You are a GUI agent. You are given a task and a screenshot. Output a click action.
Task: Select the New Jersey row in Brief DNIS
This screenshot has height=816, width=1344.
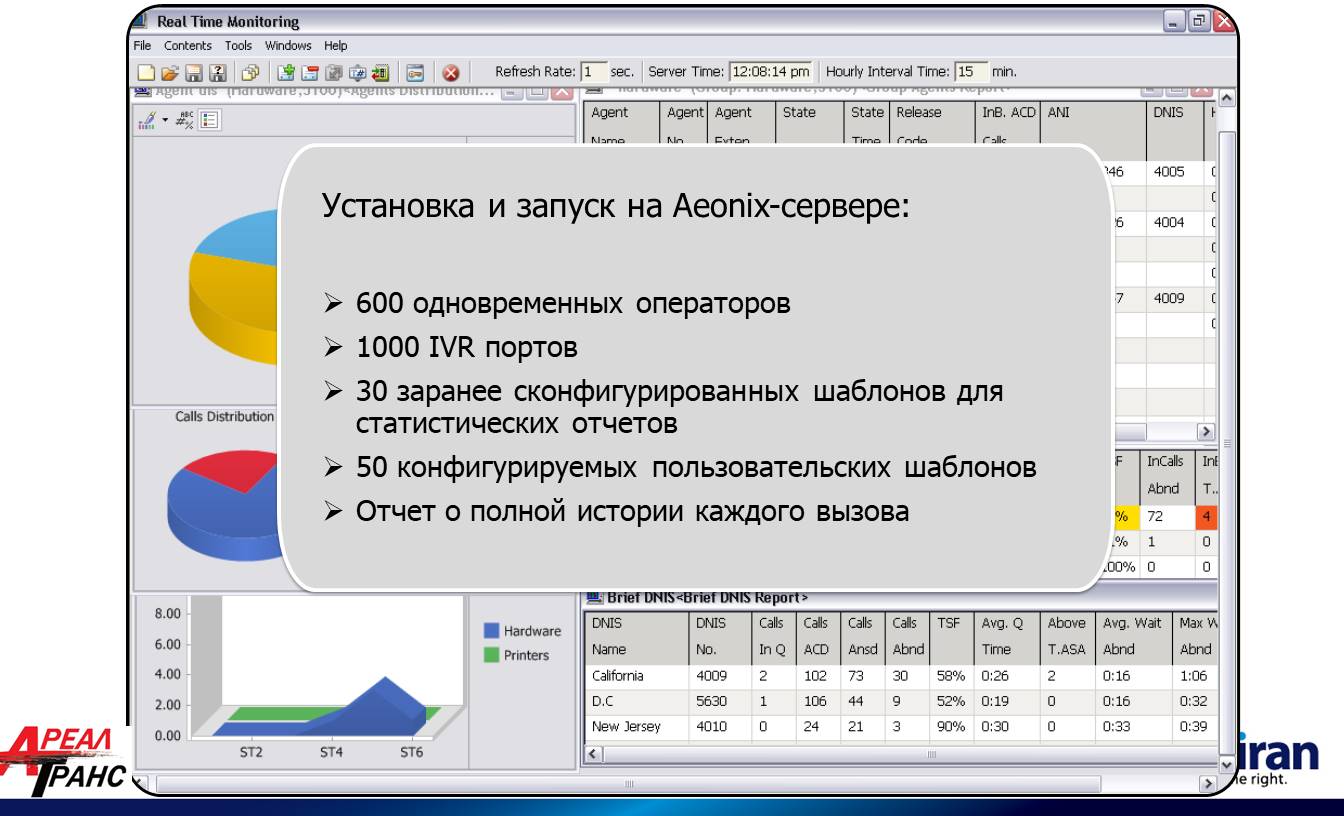pos(899,727)
